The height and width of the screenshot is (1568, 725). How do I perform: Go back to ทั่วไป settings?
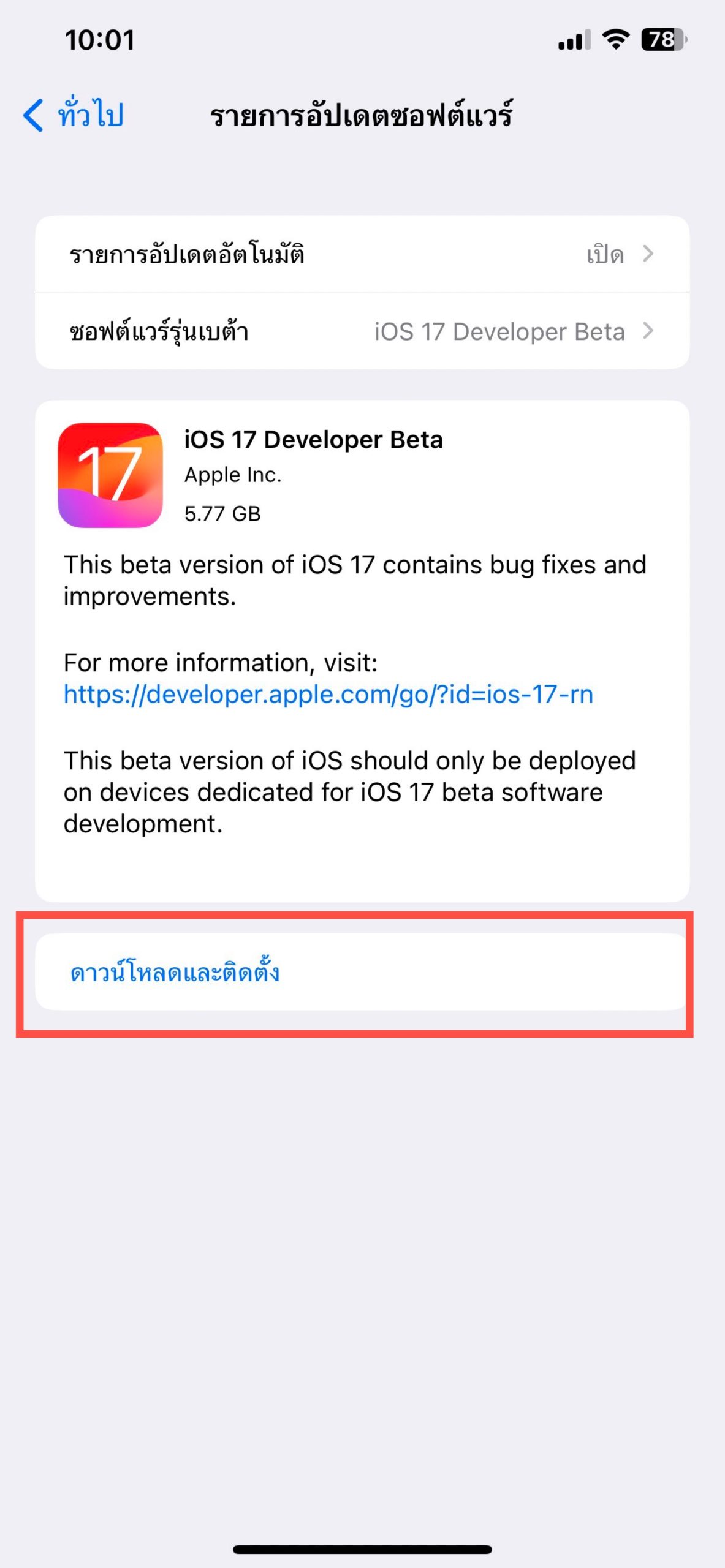(91, 115)
